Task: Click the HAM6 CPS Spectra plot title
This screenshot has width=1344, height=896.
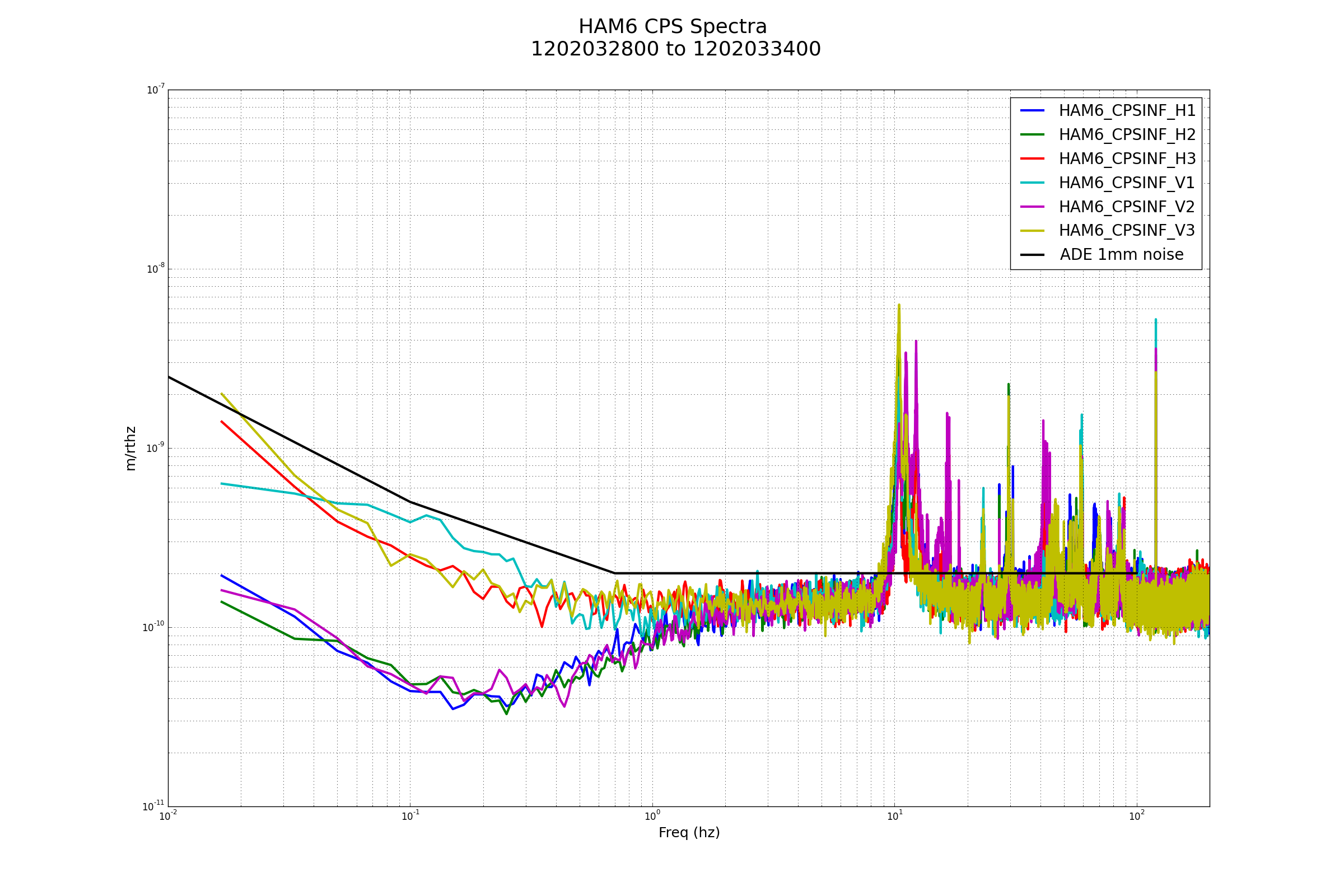Action: [673, 27]
